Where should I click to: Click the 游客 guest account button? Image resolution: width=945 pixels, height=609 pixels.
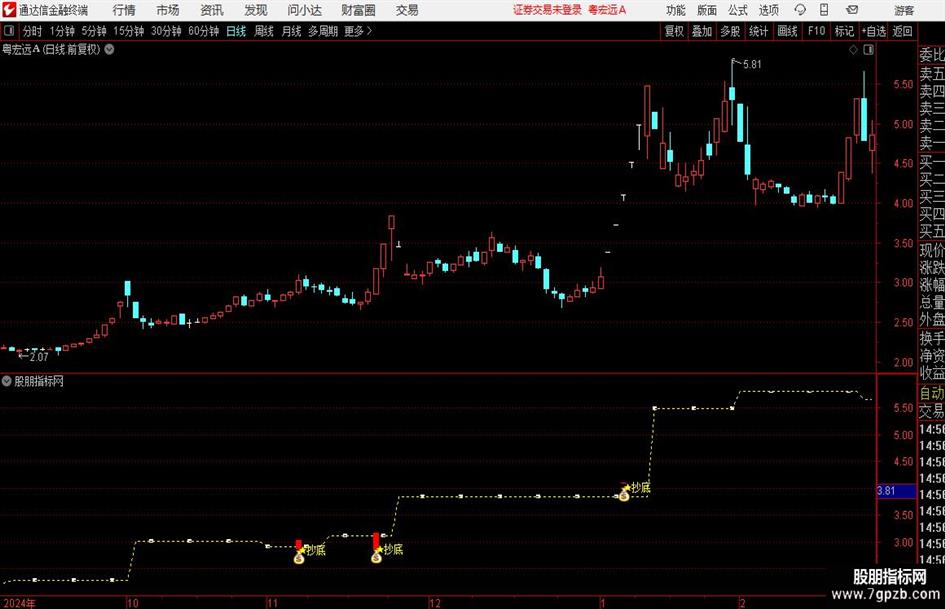pyautogui.click(x=904, y=10)
